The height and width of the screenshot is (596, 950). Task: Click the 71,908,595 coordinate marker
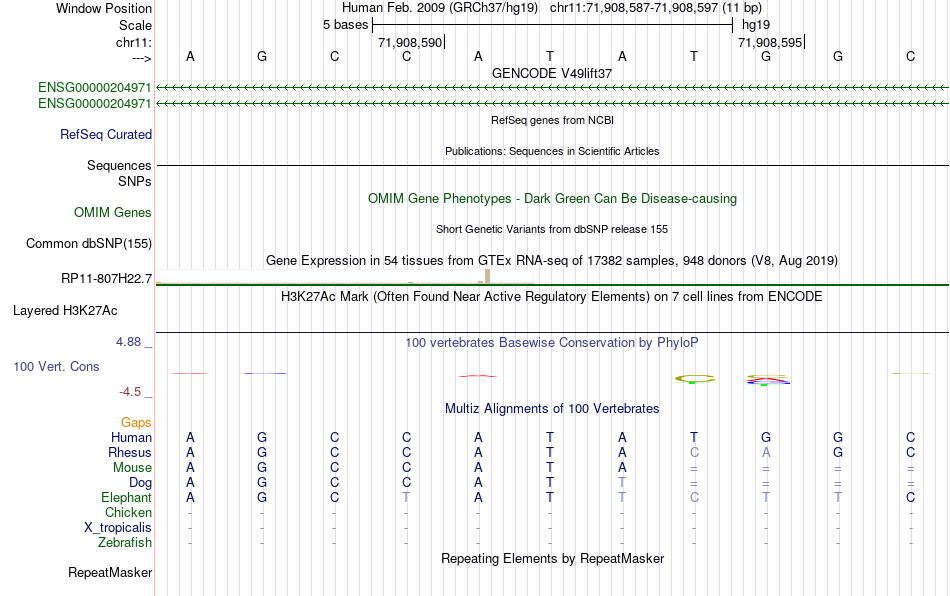tap(770, 42)
